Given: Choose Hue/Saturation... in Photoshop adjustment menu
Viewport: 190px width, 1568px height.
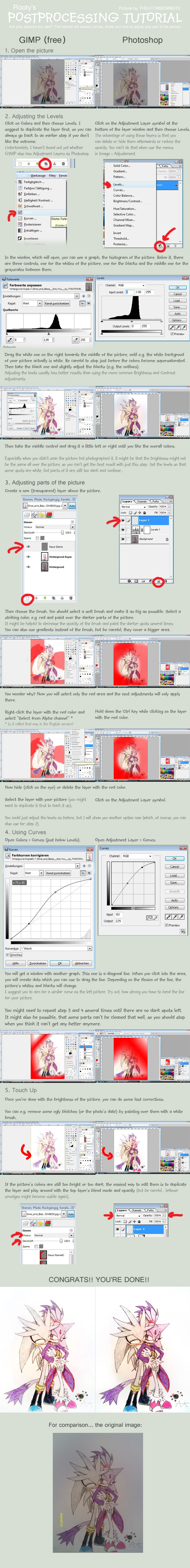Looking at the screenshot, I should tap(125, 209).
